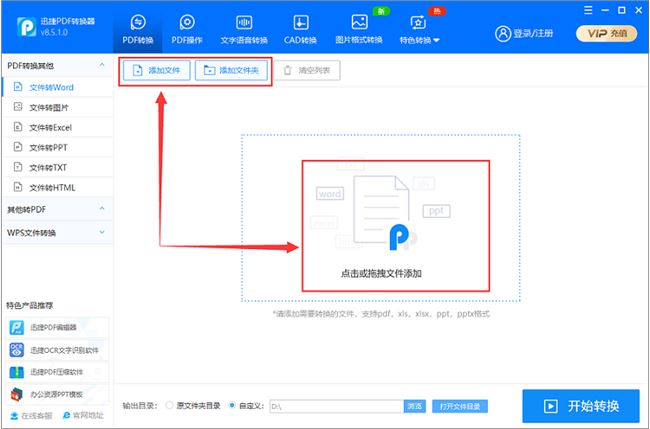Viewport: 650px width, 429px height.
Task: Switch to PDF操作 tab
Action: pos(187,29)
